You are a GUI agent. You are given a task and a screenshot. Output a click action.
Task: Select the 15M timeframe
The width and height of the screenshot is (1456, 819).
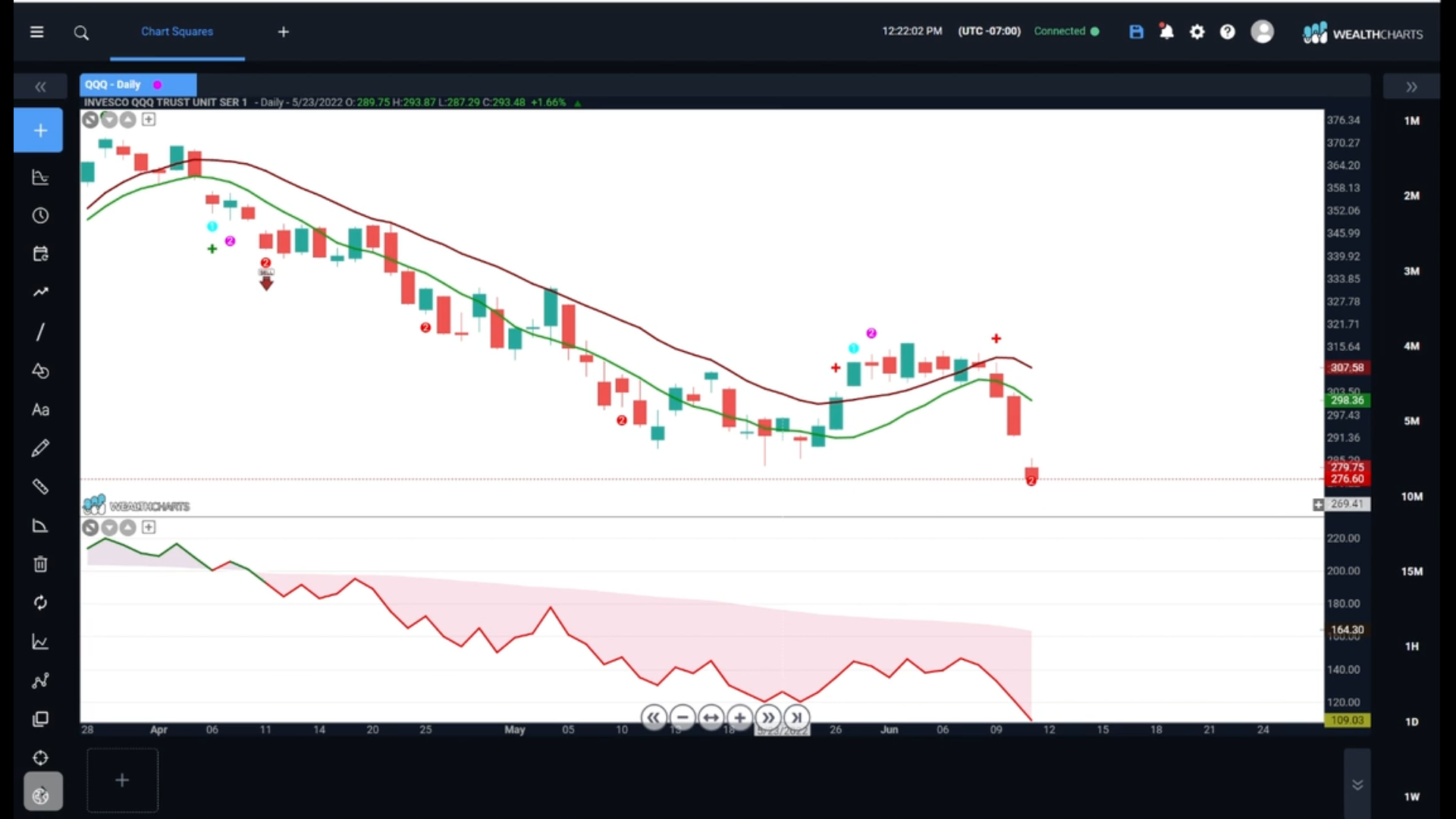(x=1411, y=572)
